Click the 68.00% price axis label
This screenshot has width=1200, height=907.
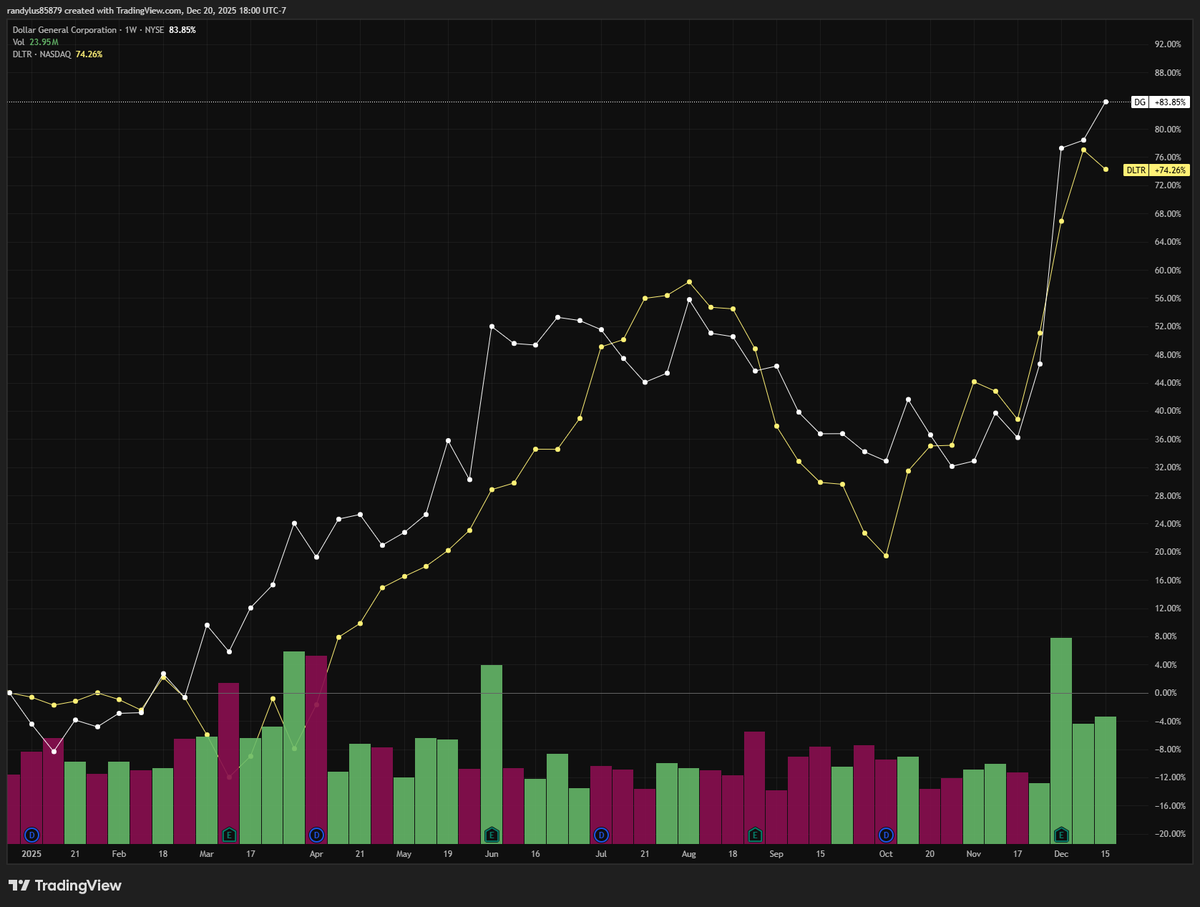pos(1167,214)
